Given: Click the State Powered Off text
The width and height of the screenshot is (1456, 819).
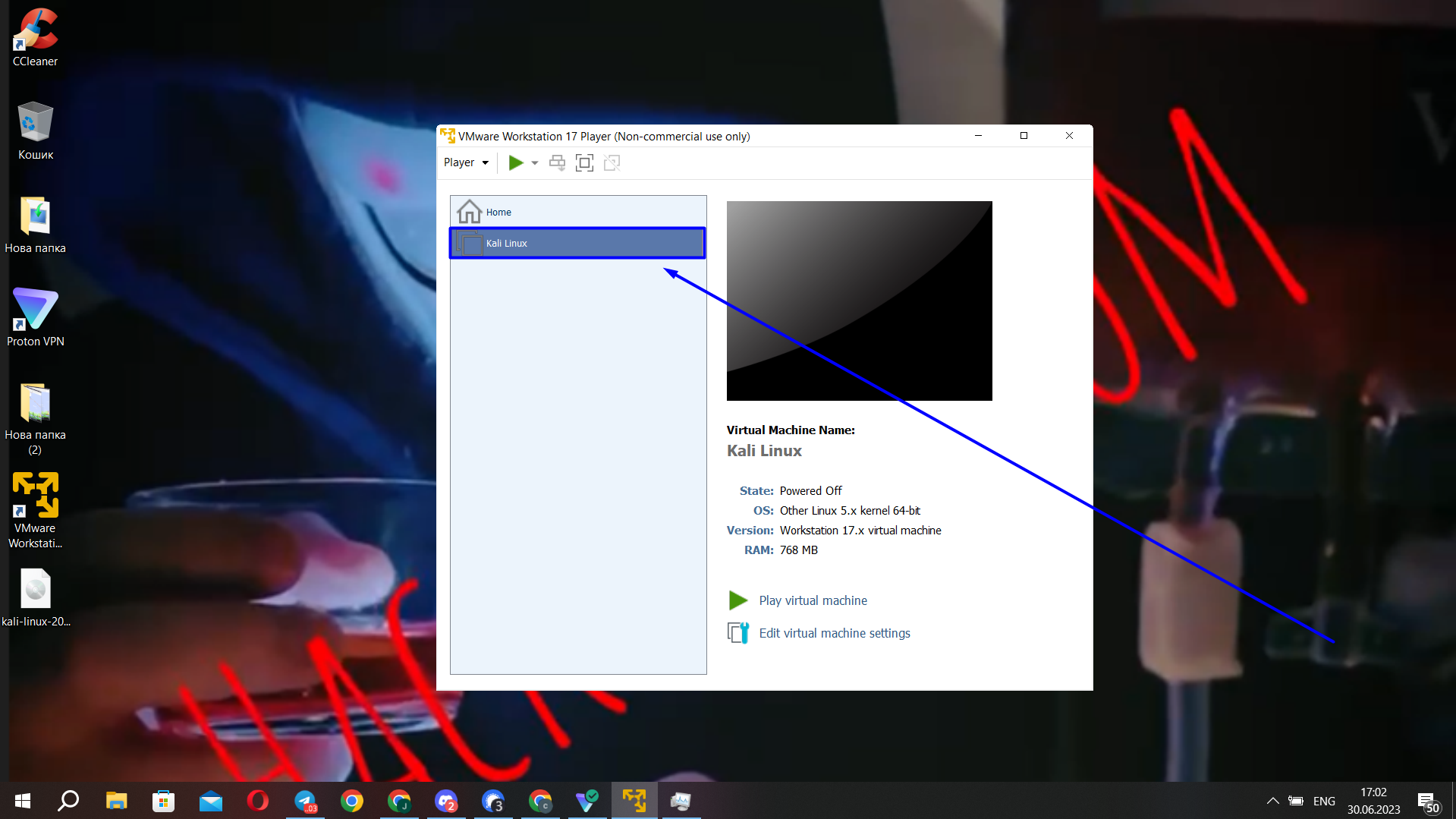Looking at the screenshot, I should click(x=811, y=491).
